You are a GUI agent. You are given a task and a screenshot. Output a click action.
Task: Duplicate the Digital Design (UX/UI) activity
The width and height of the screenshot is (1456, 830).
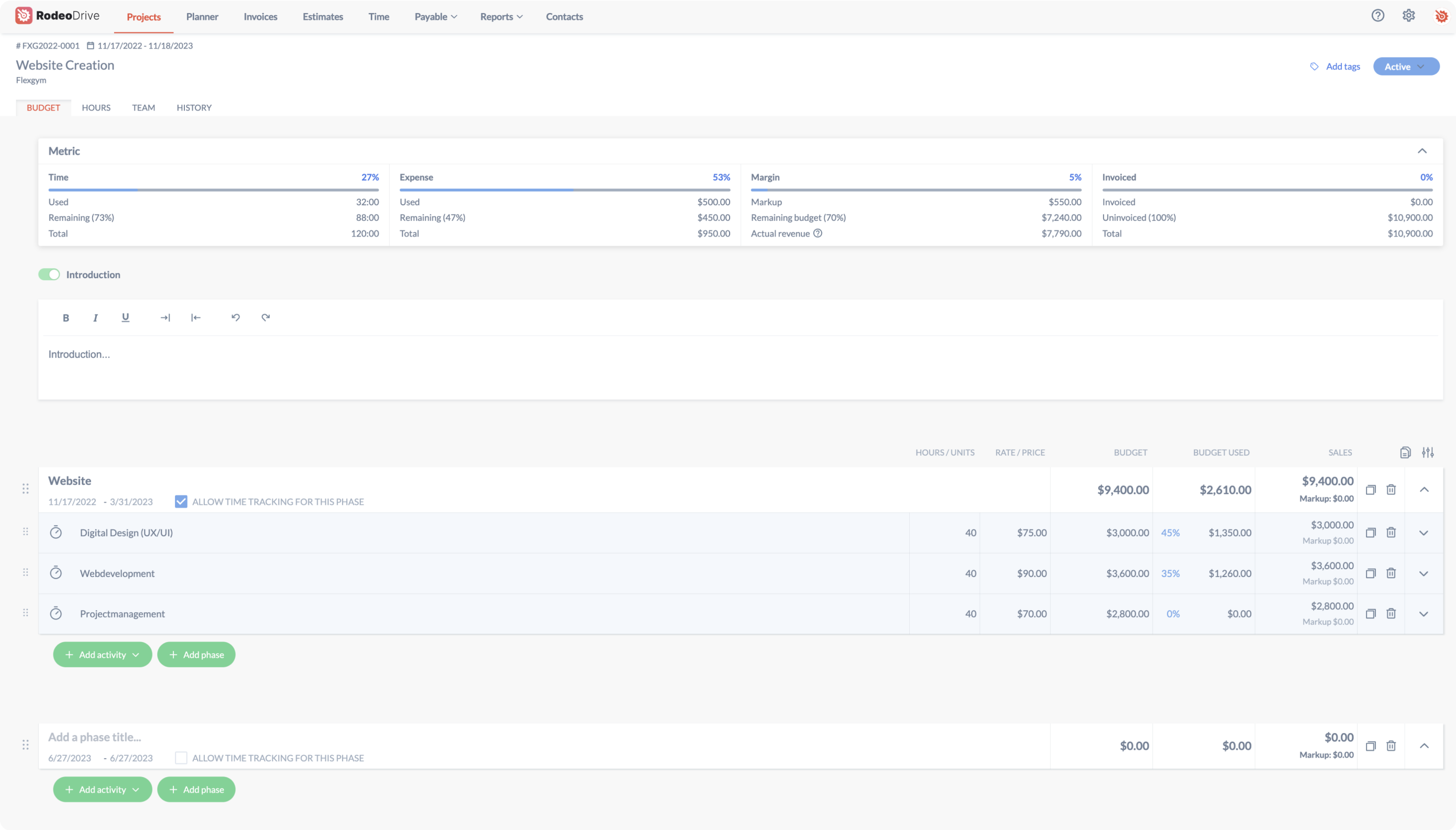[x=1371, y=533]
